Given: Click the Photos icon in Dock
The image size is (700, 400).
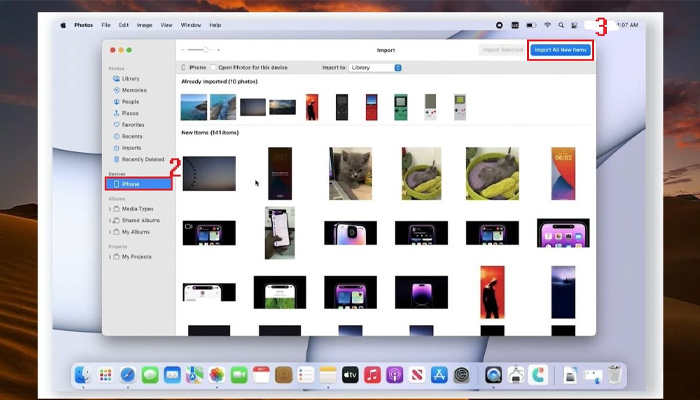Looking at the screenshot, I should coord(217,375).
